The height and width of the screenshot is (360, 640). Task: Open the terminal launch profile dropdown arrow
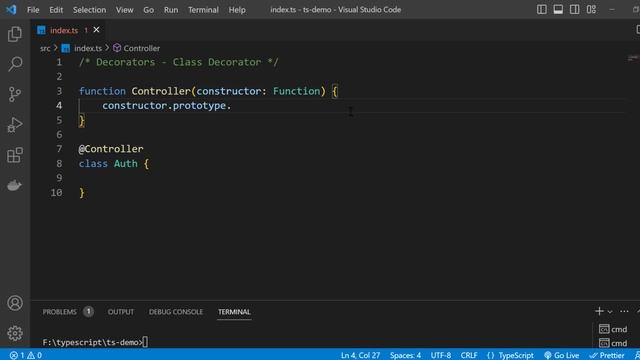tap(610, 312)
